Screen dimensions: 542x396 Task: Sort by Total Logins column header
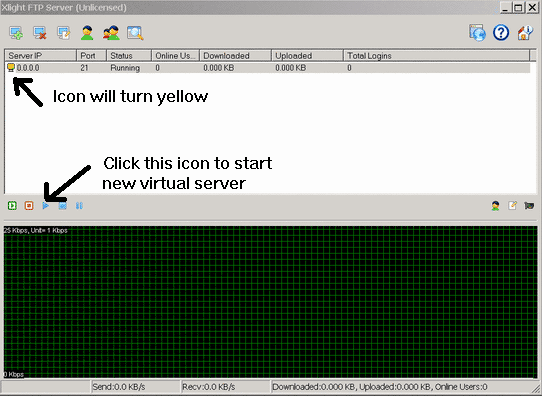point(436,56)
